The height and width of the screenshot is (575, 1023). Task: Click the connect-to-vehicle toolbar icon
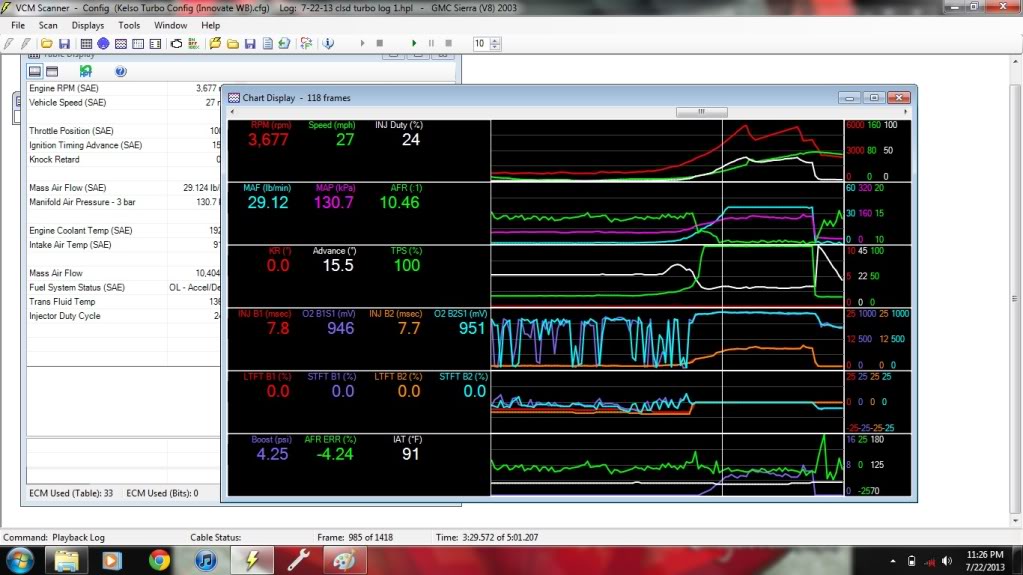click(306, 44)
